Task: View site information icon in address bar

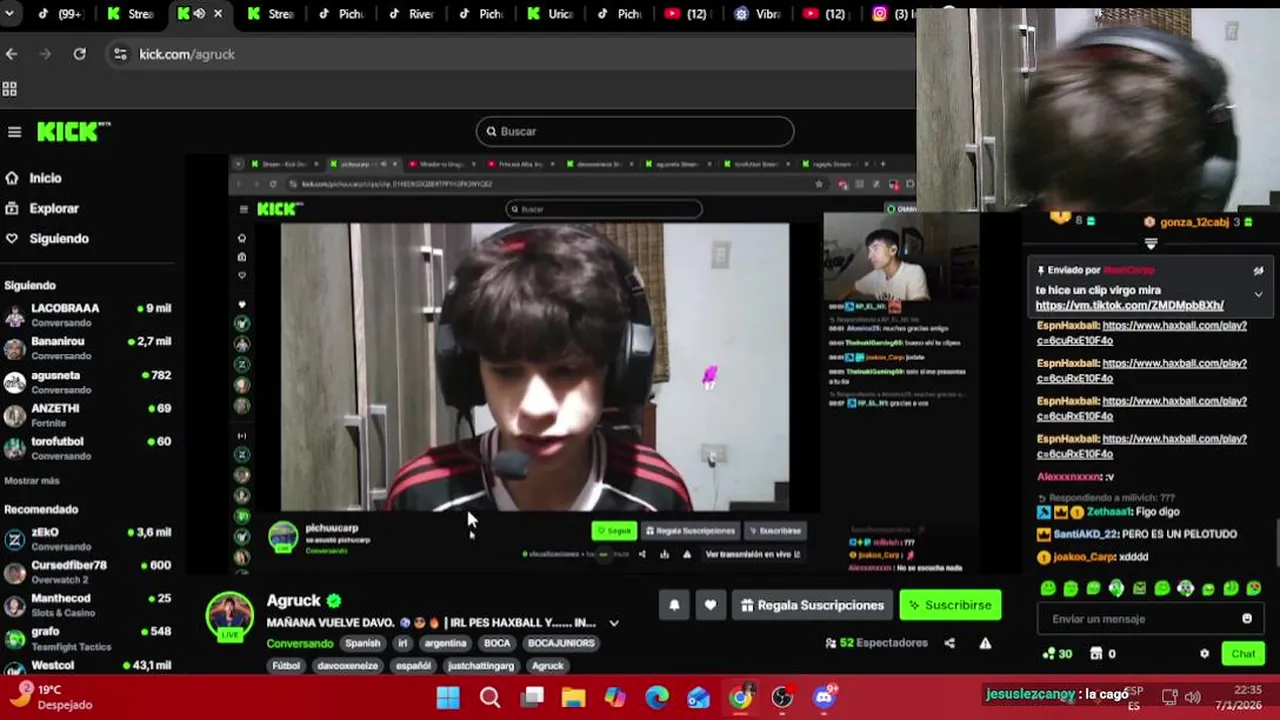Action: coord(120,54)
